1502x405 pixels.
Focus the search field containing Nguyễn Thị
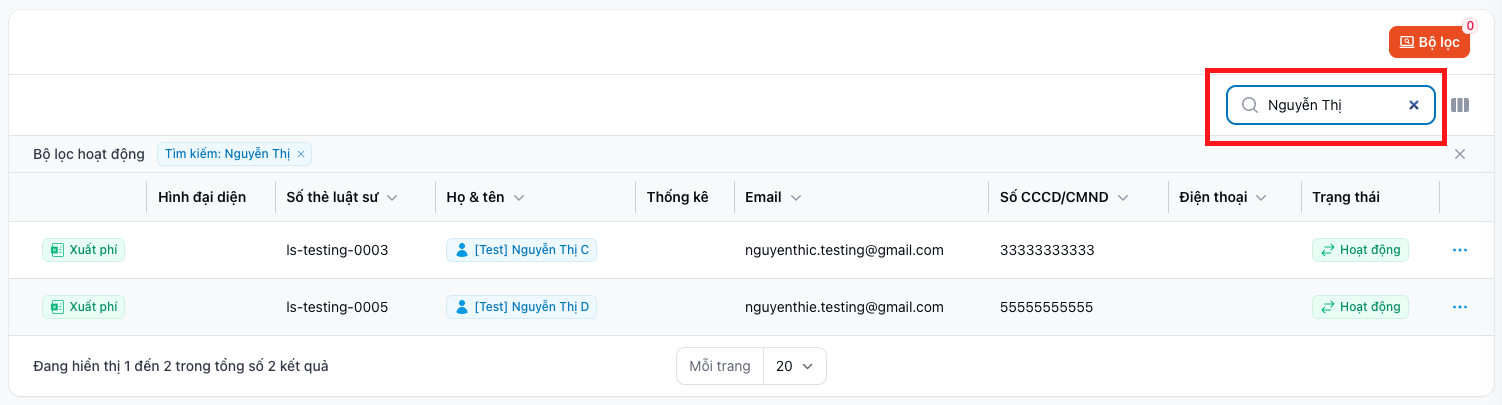point(1330,105)
